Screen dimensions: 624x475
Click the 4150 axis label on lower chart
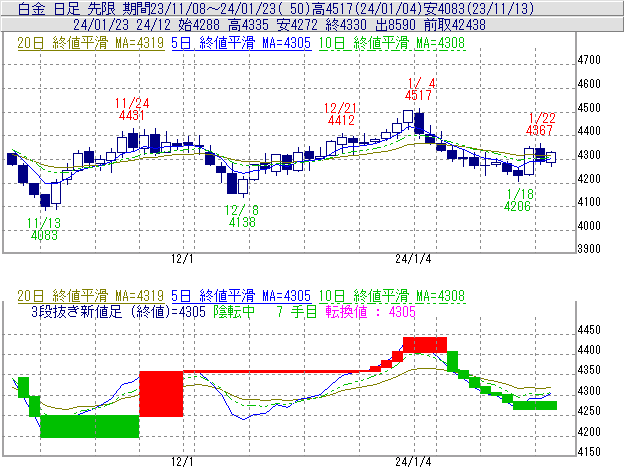589,452
